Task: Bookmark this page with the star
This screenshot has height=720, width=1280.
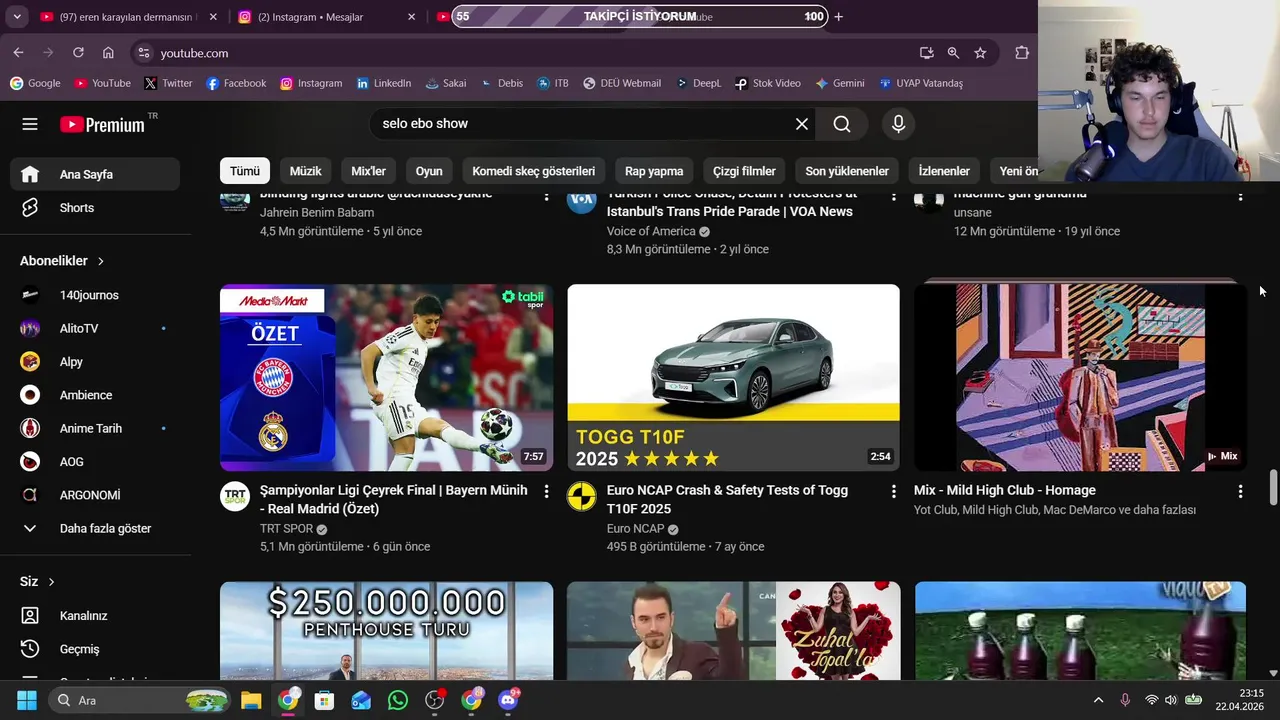Action: point(980,53)
